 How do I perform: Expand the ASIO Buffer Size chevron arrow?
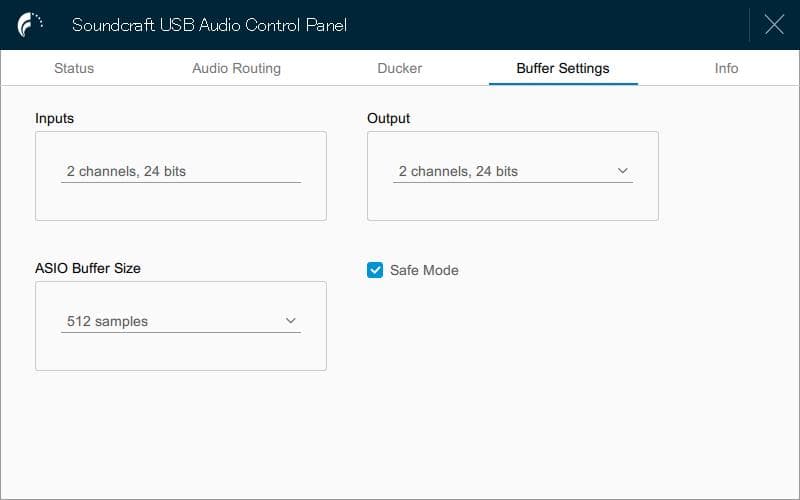[x=291, y=321]
